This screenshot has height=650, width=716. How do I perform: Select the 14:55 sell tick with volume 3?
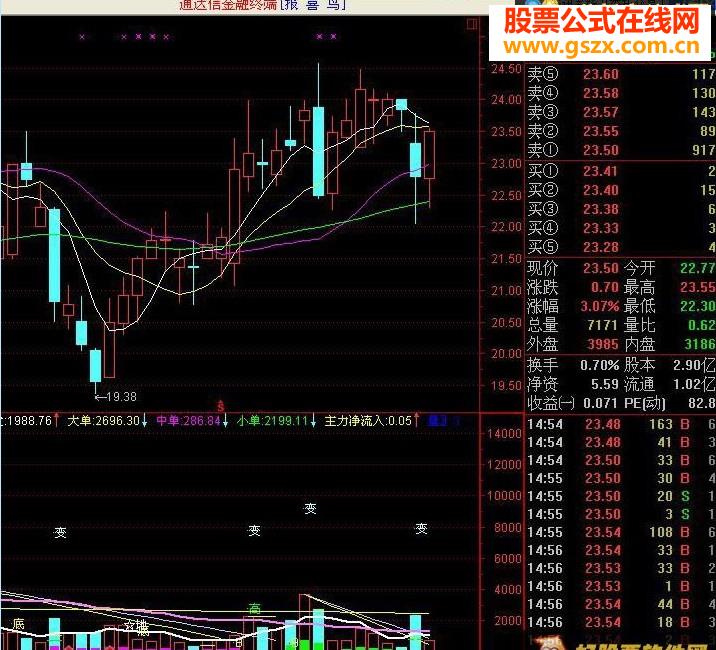click(621, 514)
